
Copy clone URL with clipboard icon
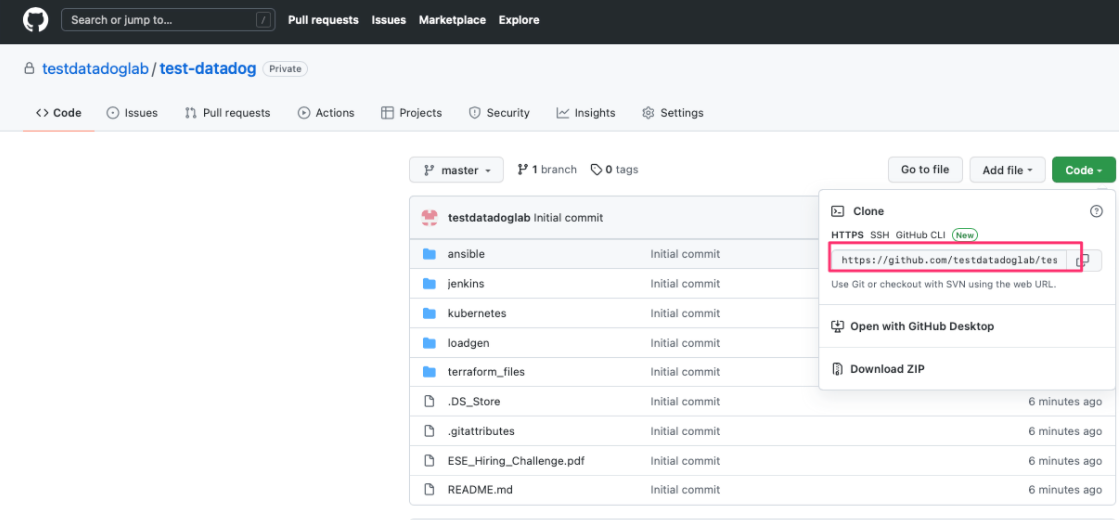tap(1083, 260)
